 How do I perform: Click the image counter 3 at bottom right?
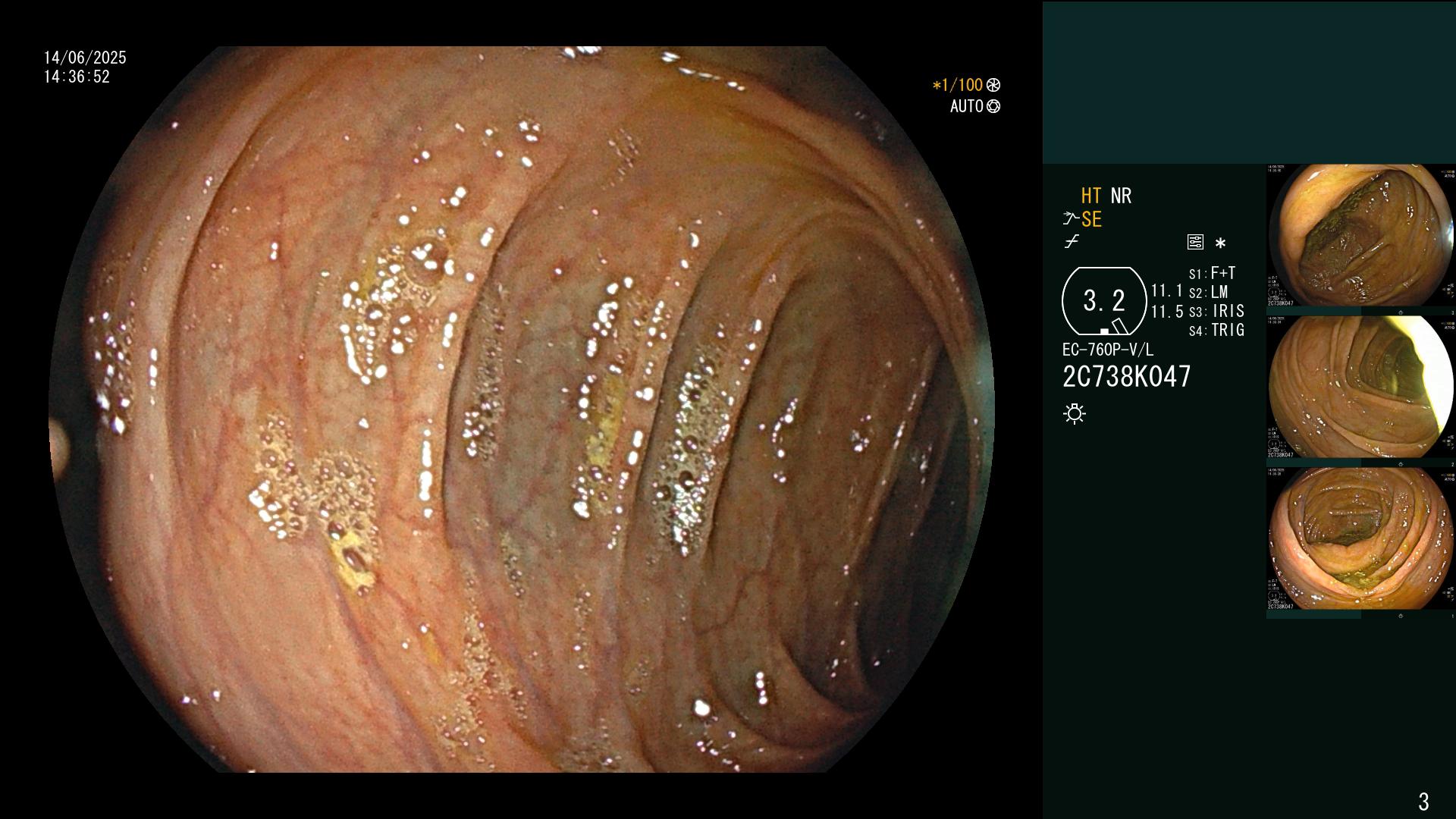1423,801
